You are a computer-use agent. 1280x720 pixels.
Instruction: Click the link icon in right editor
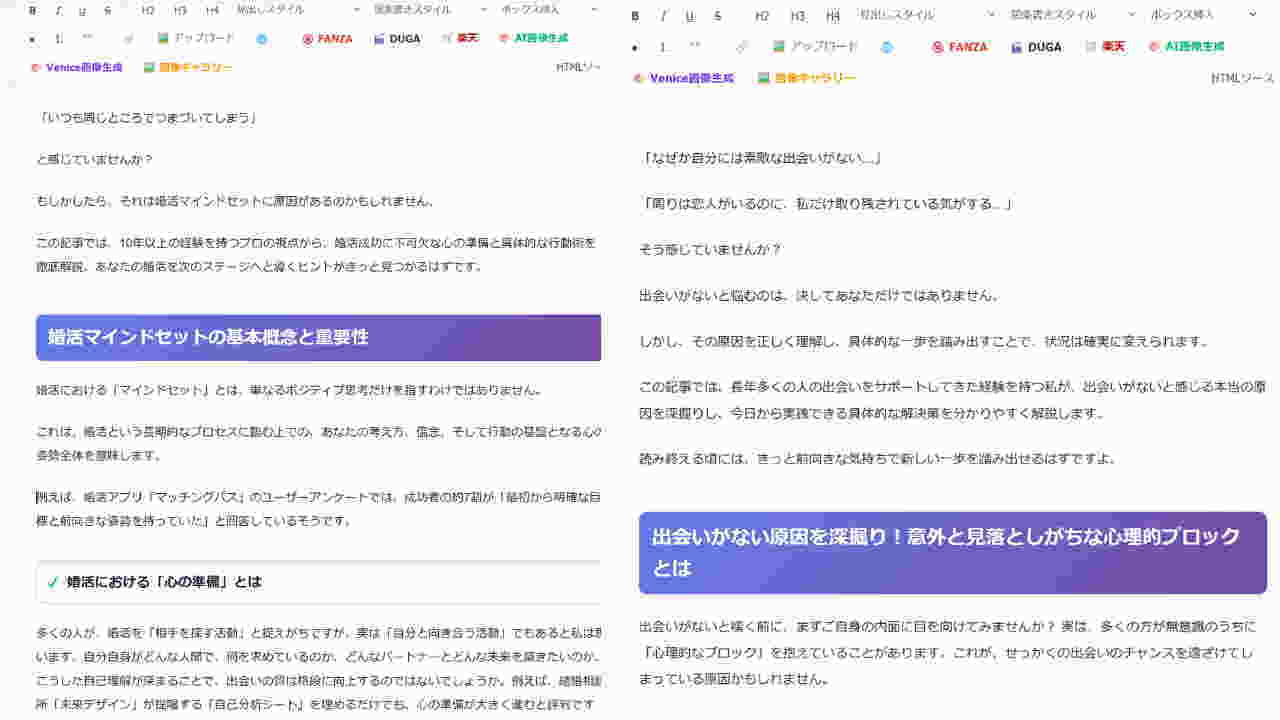pyautogui.click(x=742, y=47)
